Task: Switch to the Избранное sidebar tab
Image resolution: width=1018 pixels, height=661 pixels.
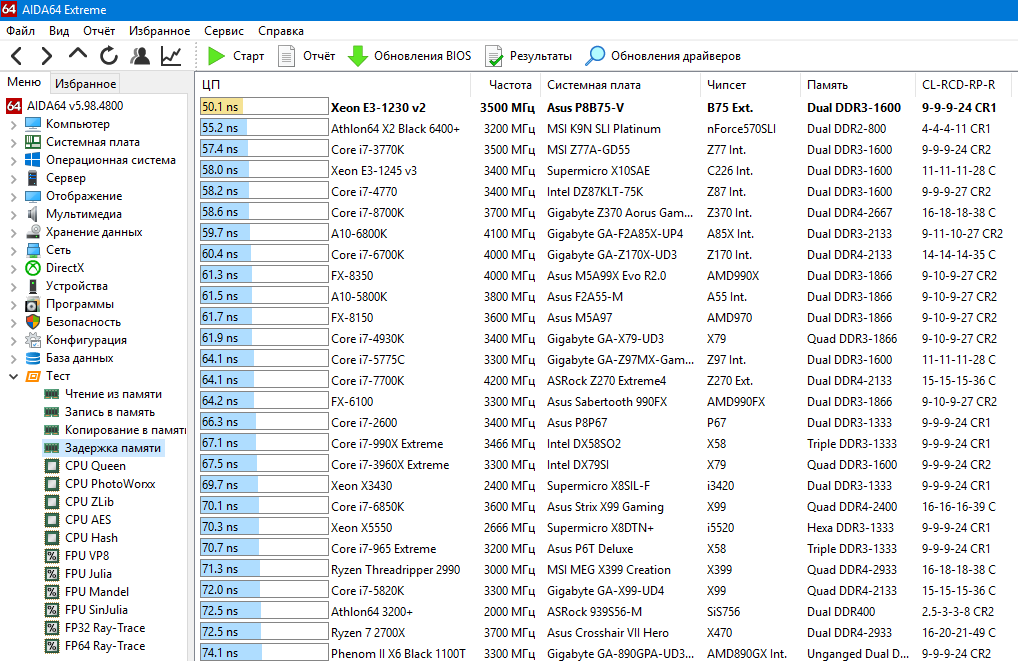Action: [x=85, y=83]
